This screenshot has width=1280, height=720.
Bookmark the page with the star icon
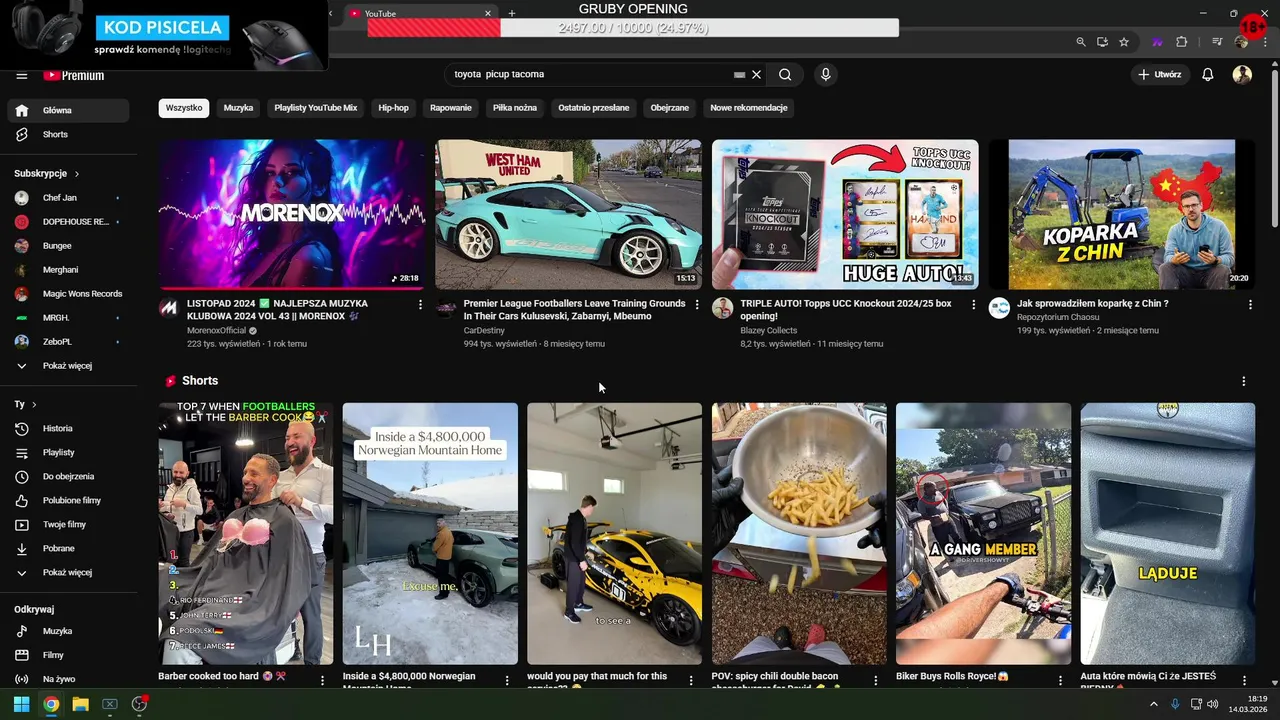1124,42
